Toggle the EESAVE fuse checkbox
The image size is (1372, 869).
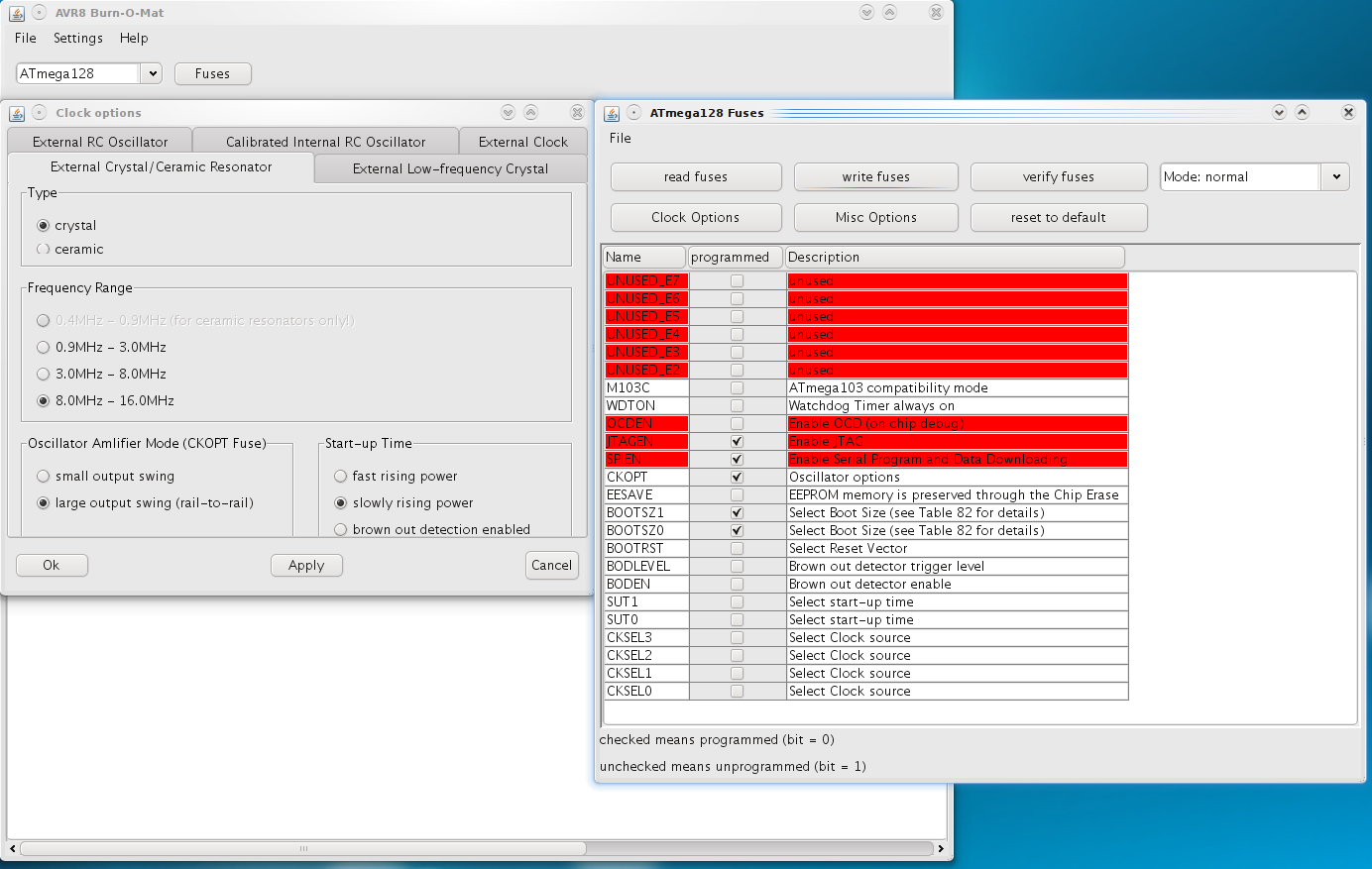click(x=737, y=495)
